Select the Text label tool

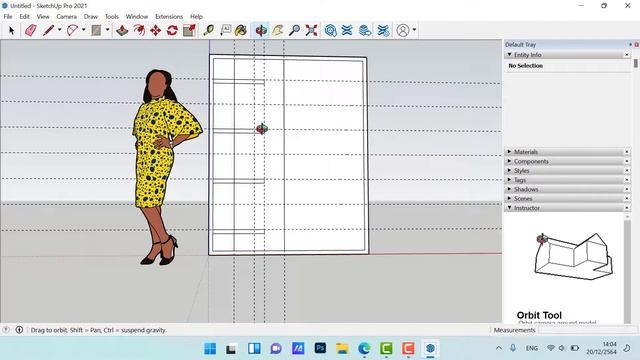pyautogui.click(x=225, y=31)
